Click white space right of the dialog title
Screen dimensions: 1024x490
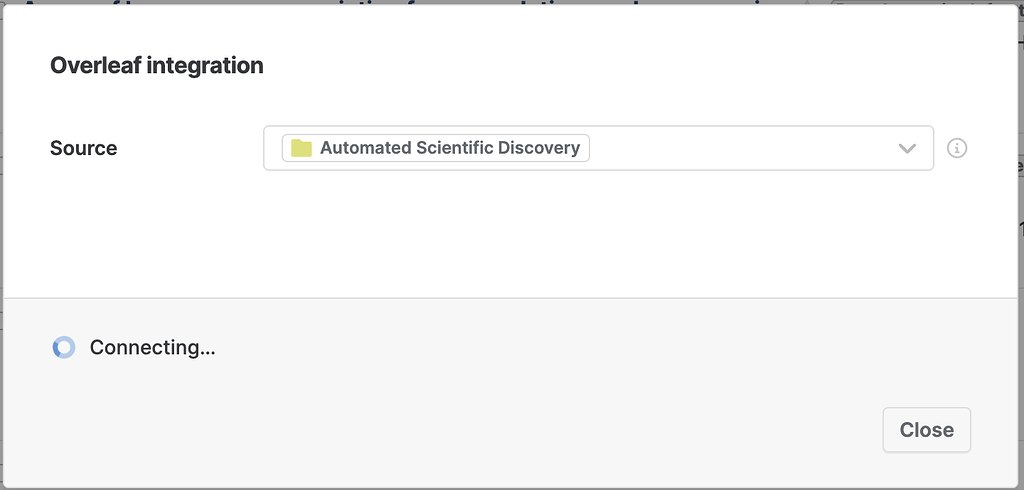click(600, 66)
